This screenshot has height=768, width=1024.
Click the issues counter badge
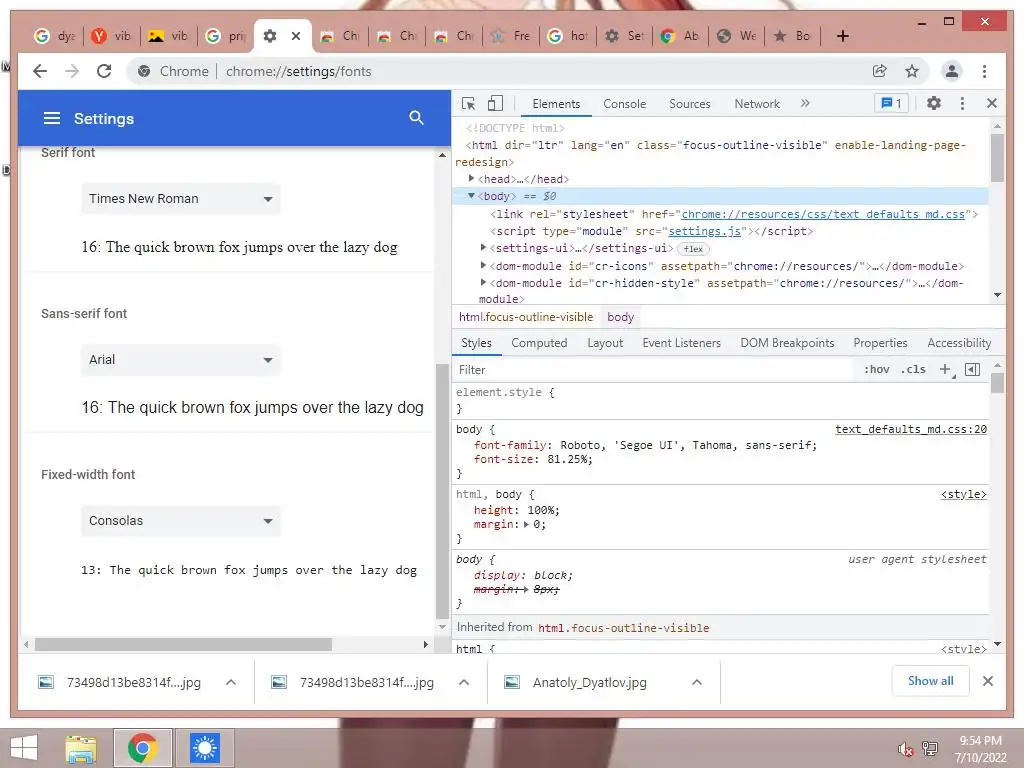(x=891, y=103)
